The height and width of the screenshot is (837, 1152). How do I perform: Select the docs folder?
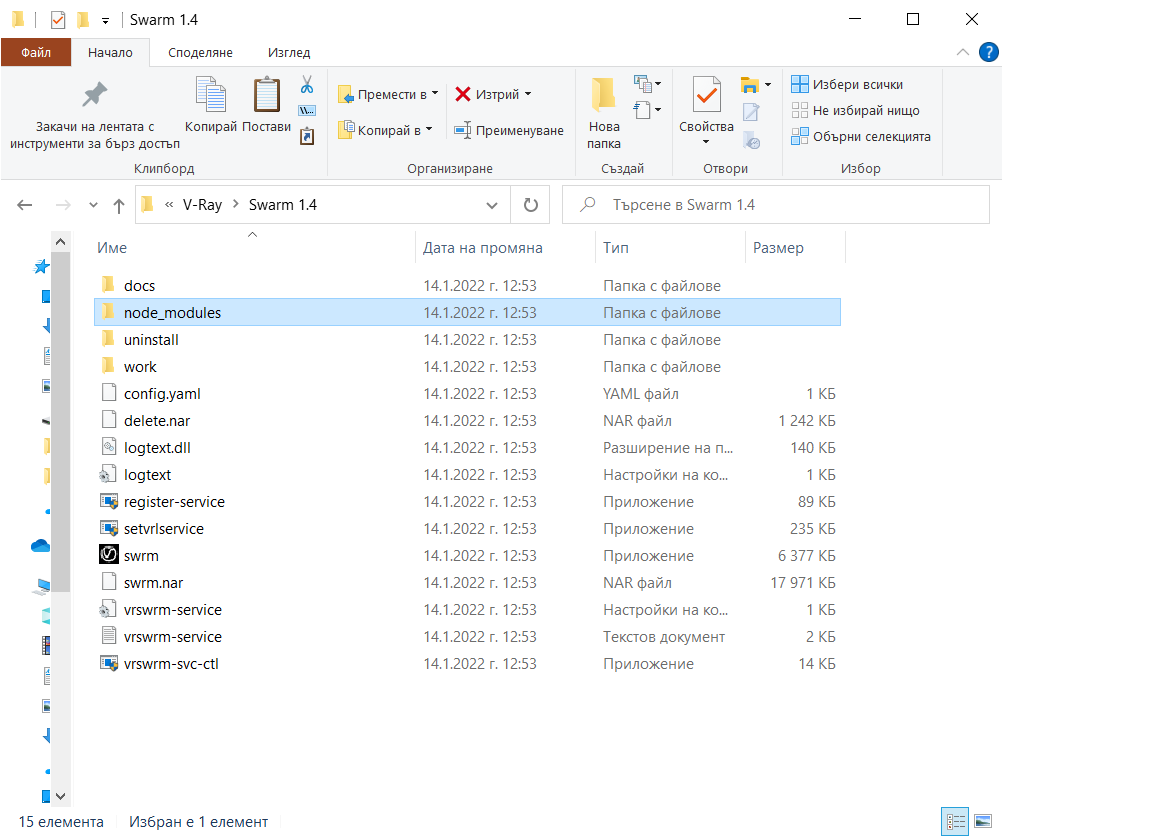tap(467, 285)
